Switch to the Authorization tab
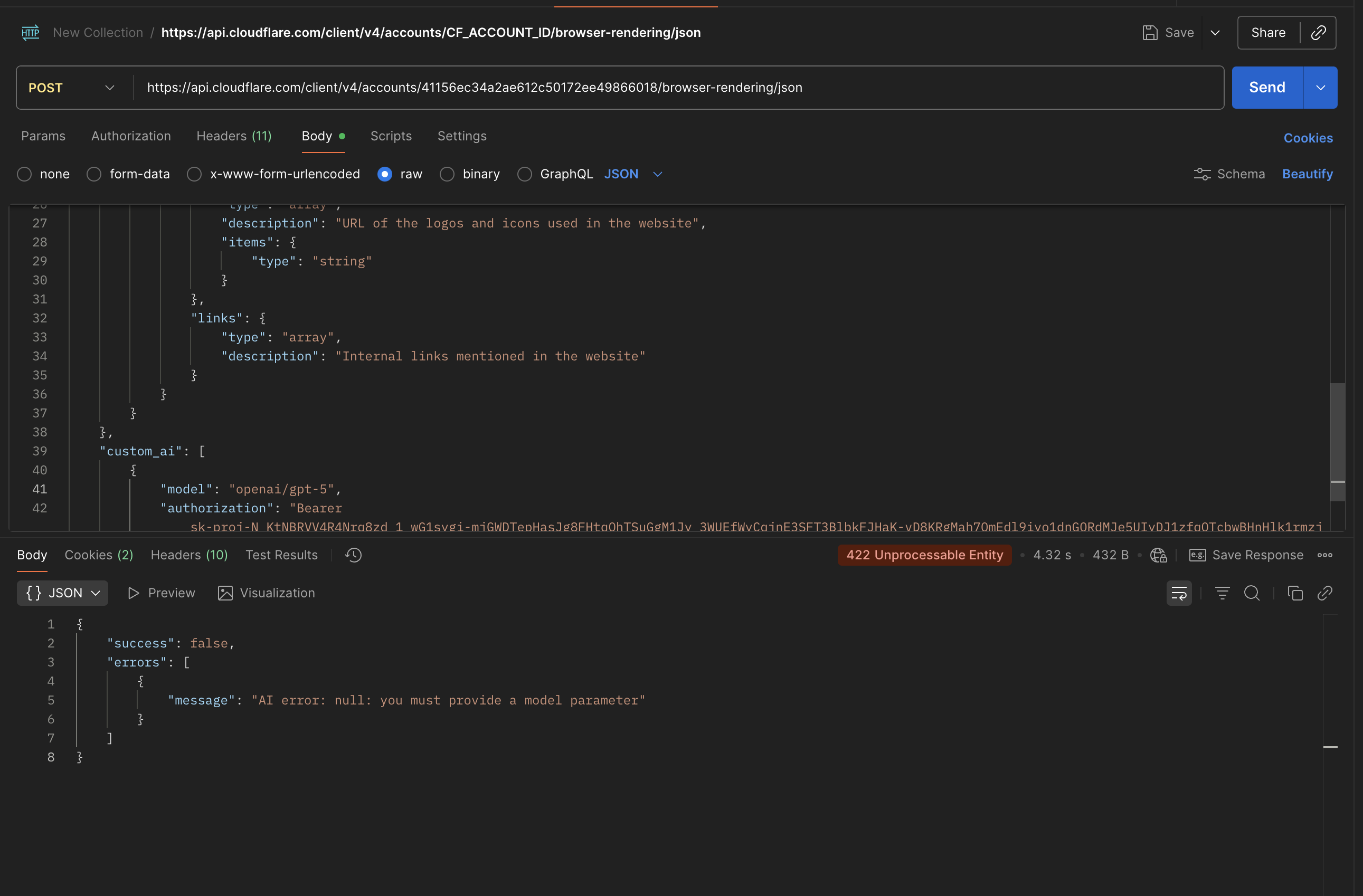 pos(130,136)
